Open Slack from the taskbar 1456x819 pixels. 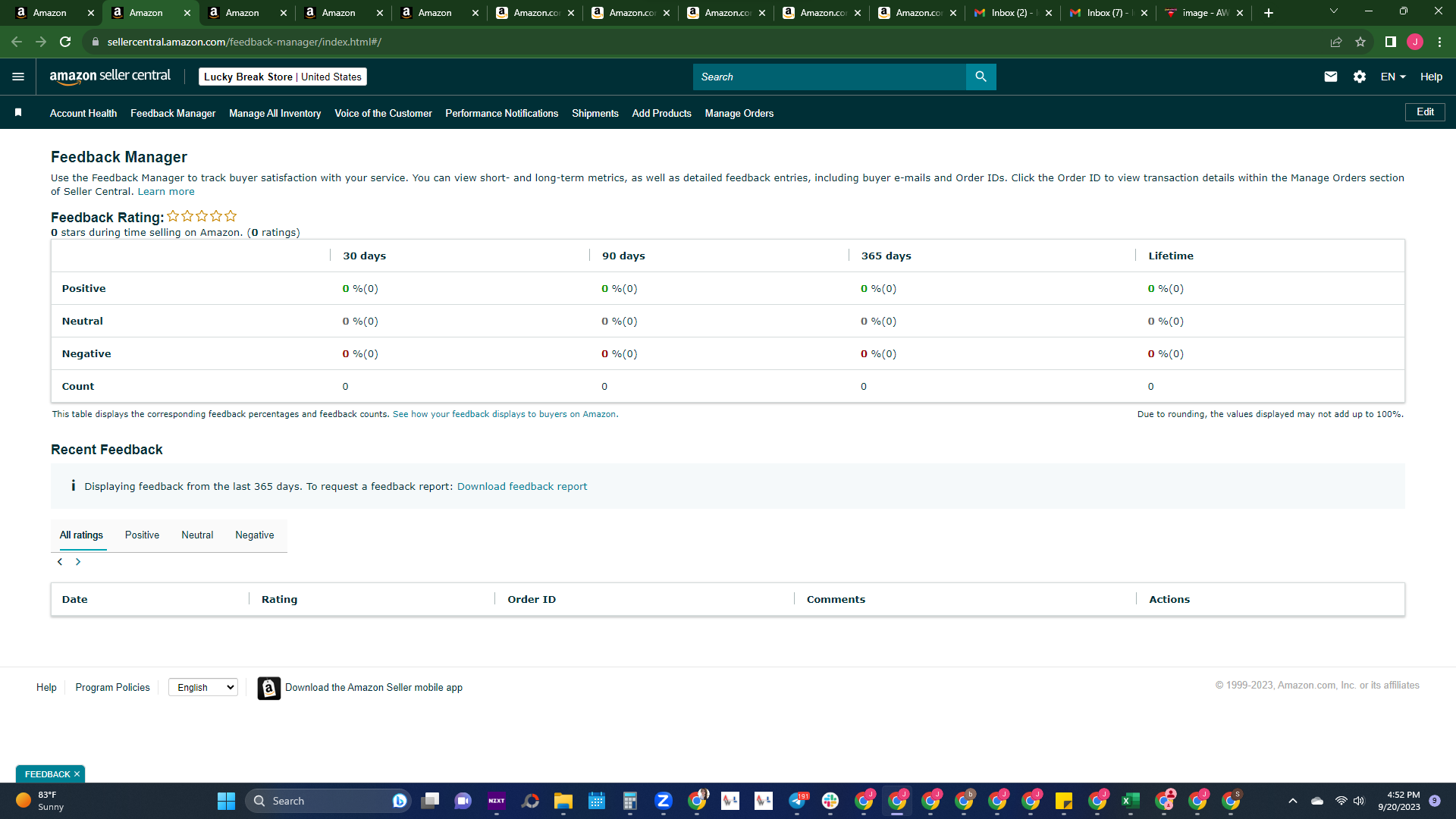coord(830,801)
